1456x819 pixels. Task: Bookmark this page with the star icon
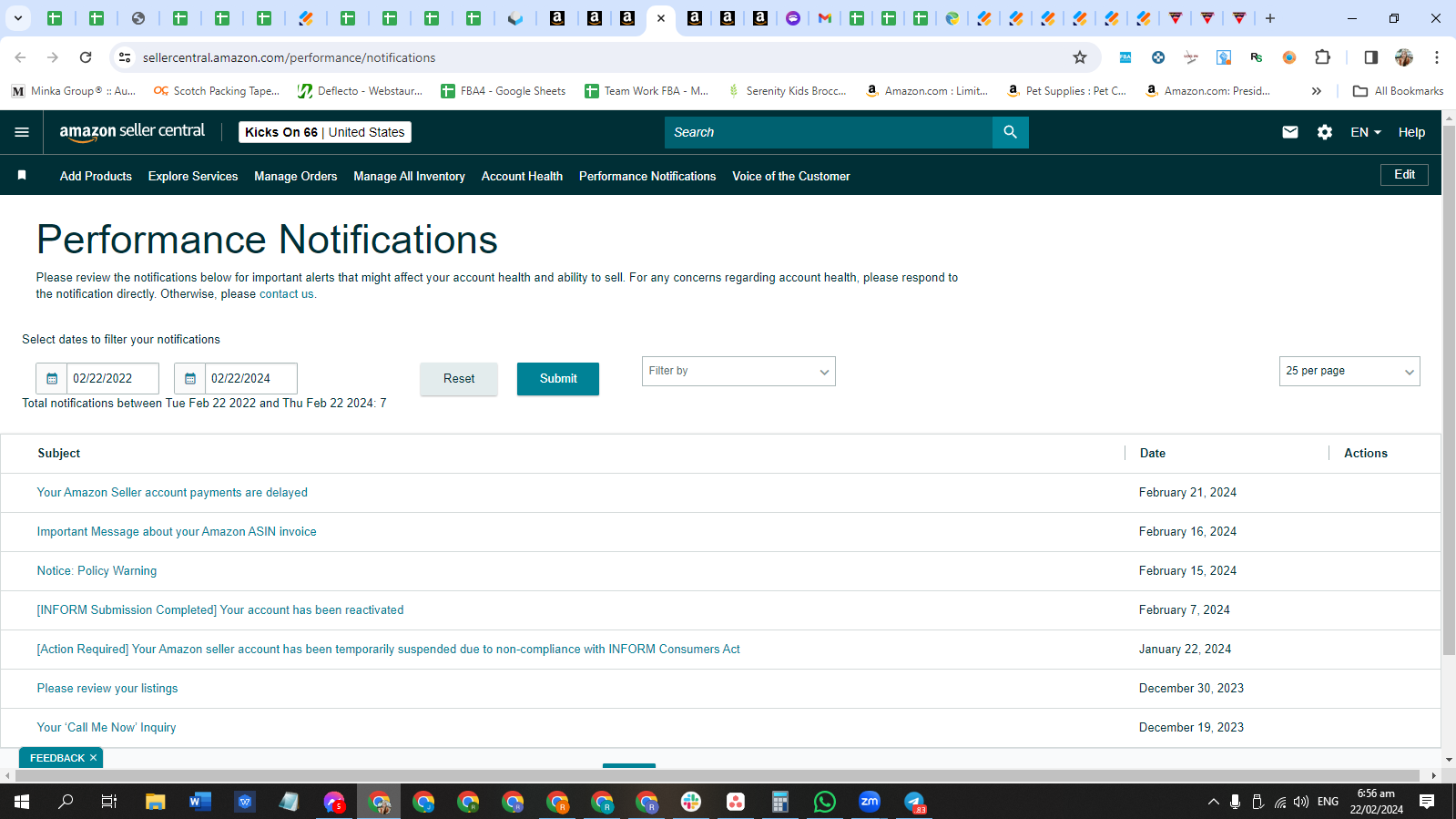click(x=1080, y=57)
